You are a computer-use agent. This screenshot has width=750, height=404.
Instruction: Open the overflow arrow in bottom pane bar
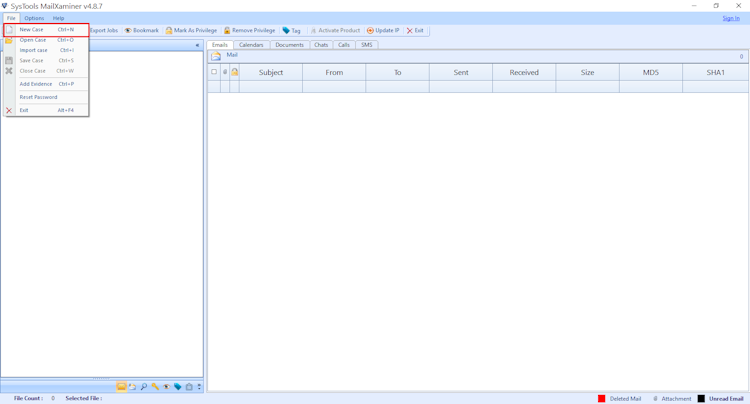pos(199,387)
